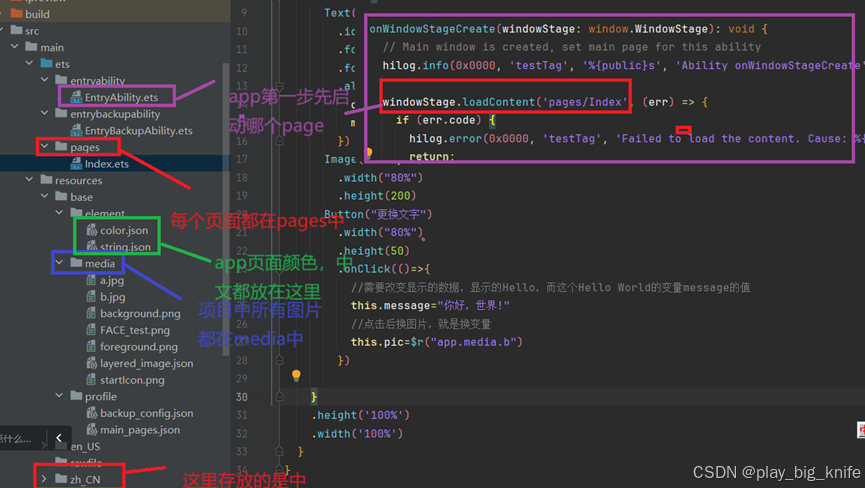Select the profile folder label

click(x=100, y=396)
